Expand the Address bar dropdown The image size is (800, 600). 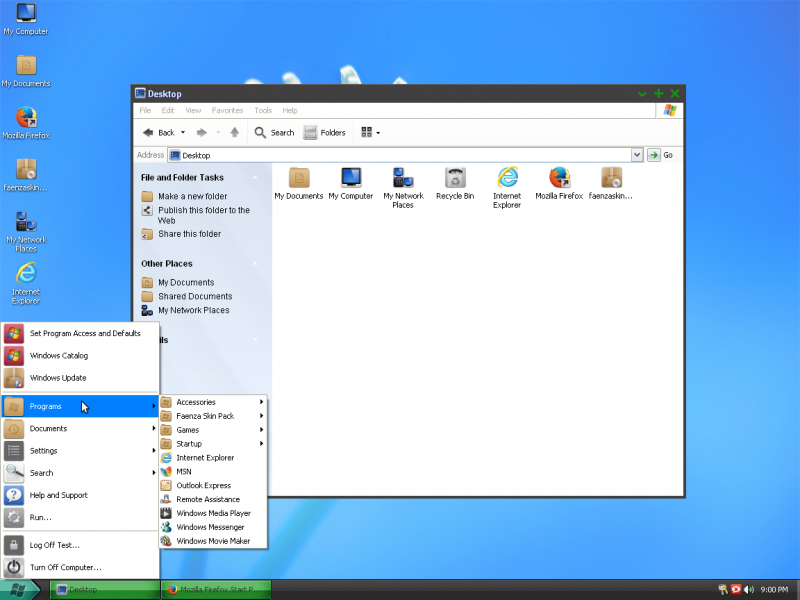tap(637, 155)
